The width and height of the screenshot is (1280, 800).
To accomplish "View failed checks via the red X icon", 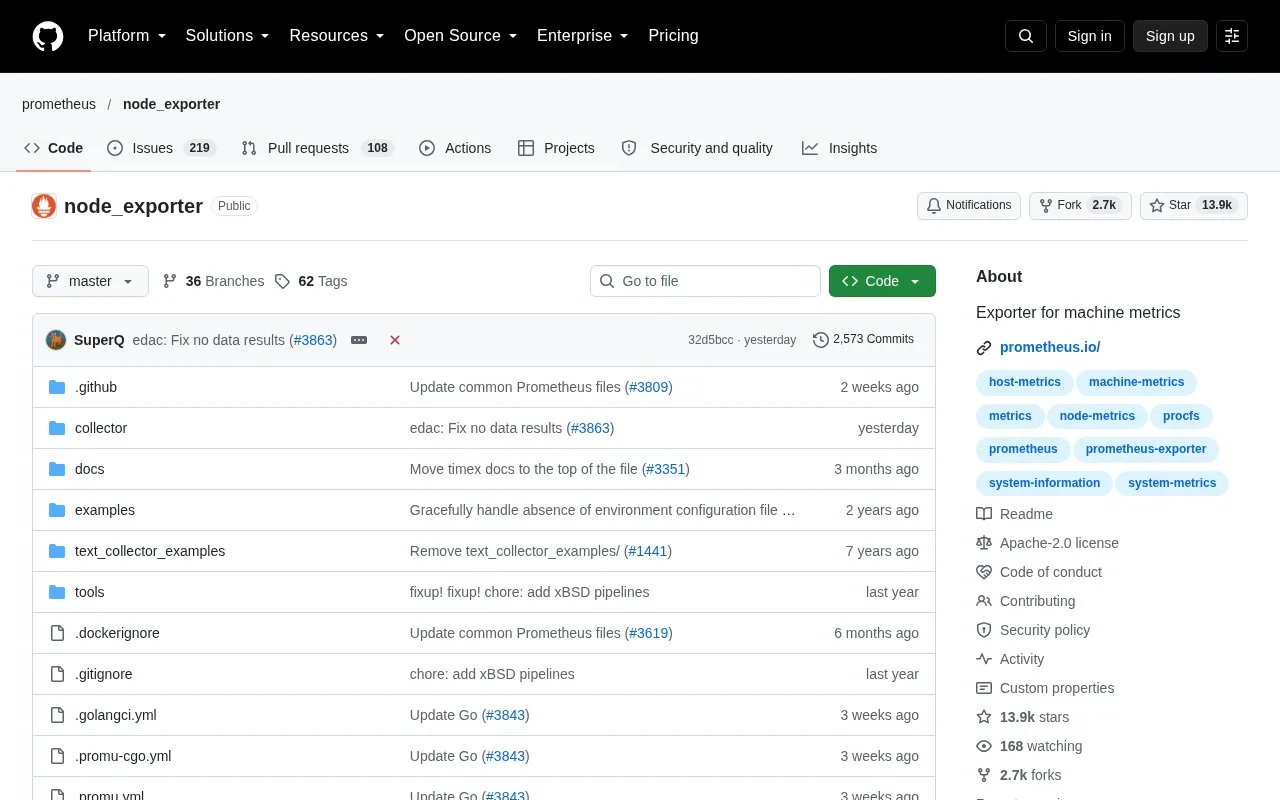I will pos(395,340).
